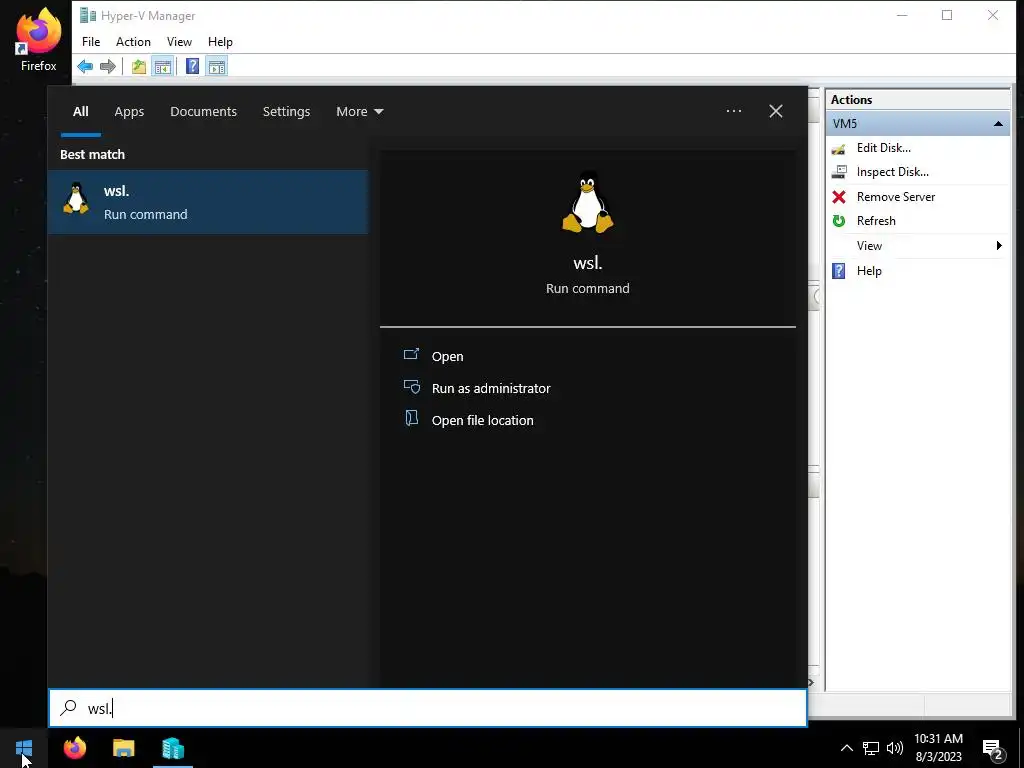Switch to the All search tab
Image resolution: width=1024 pixels, height=768 pixels.
[x=81, y=112]
